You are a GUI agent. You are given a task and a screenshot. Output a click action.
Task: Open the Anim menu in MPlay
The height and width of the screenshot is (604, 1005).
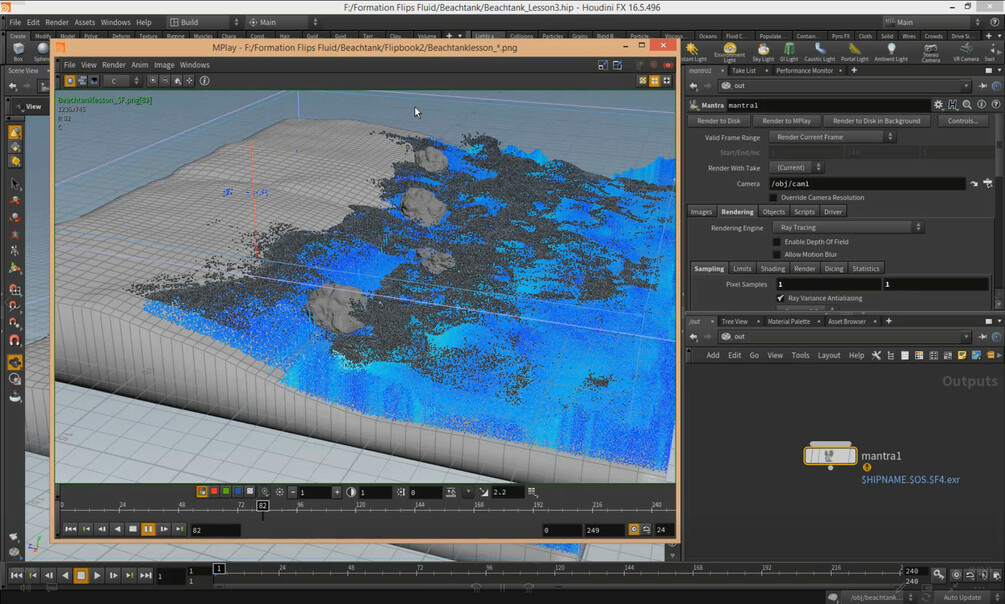pyautogui.click(x=139, y=65)
